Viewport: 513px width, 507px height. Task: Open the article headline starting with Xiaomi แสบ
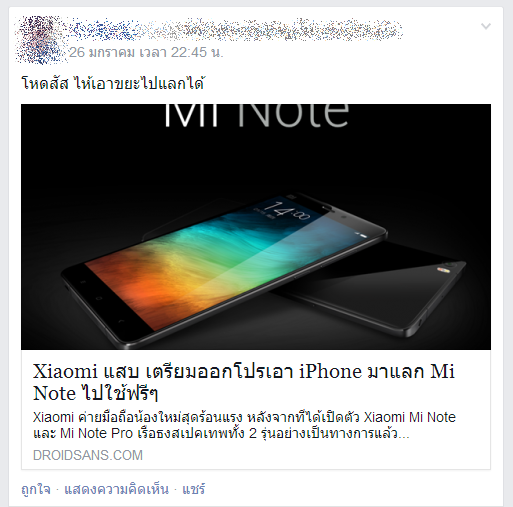tap(244, 382)
